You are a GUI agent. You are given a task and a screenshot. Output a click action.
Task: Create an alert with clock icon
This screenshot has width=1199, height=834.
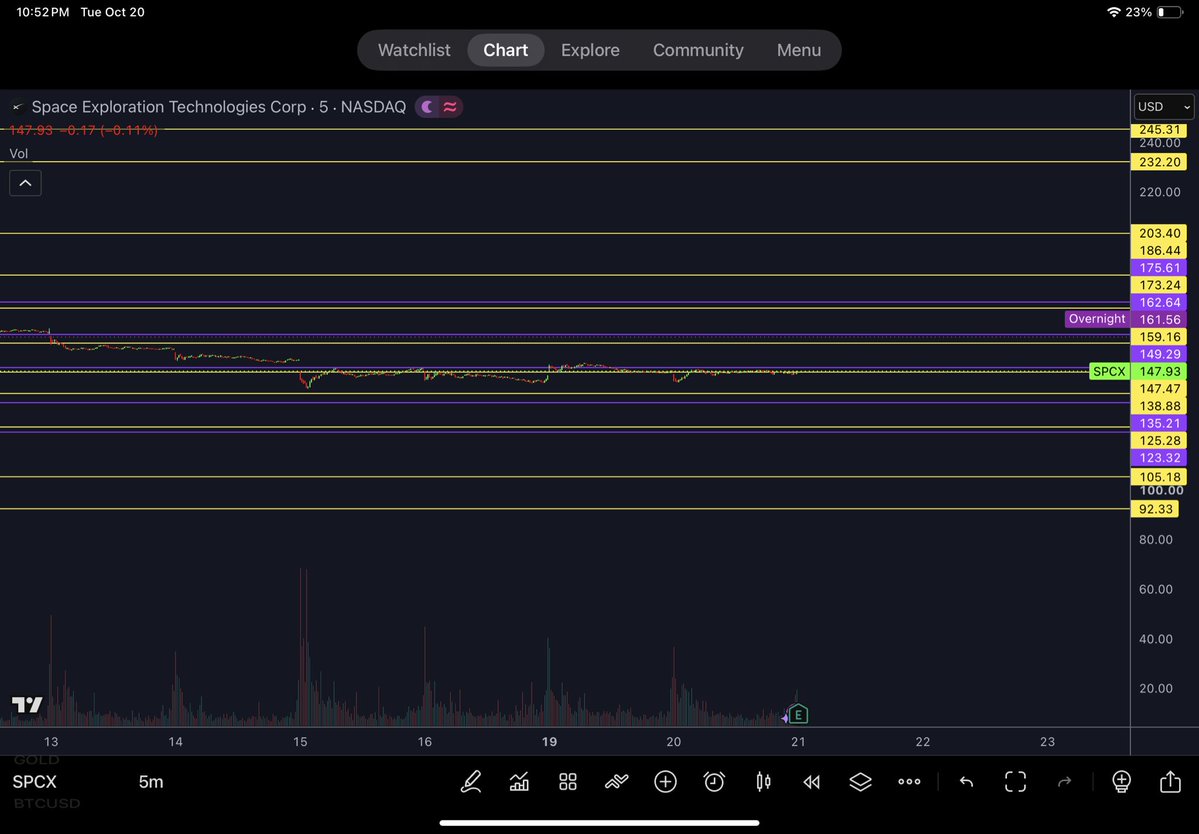tap(714, 782)
